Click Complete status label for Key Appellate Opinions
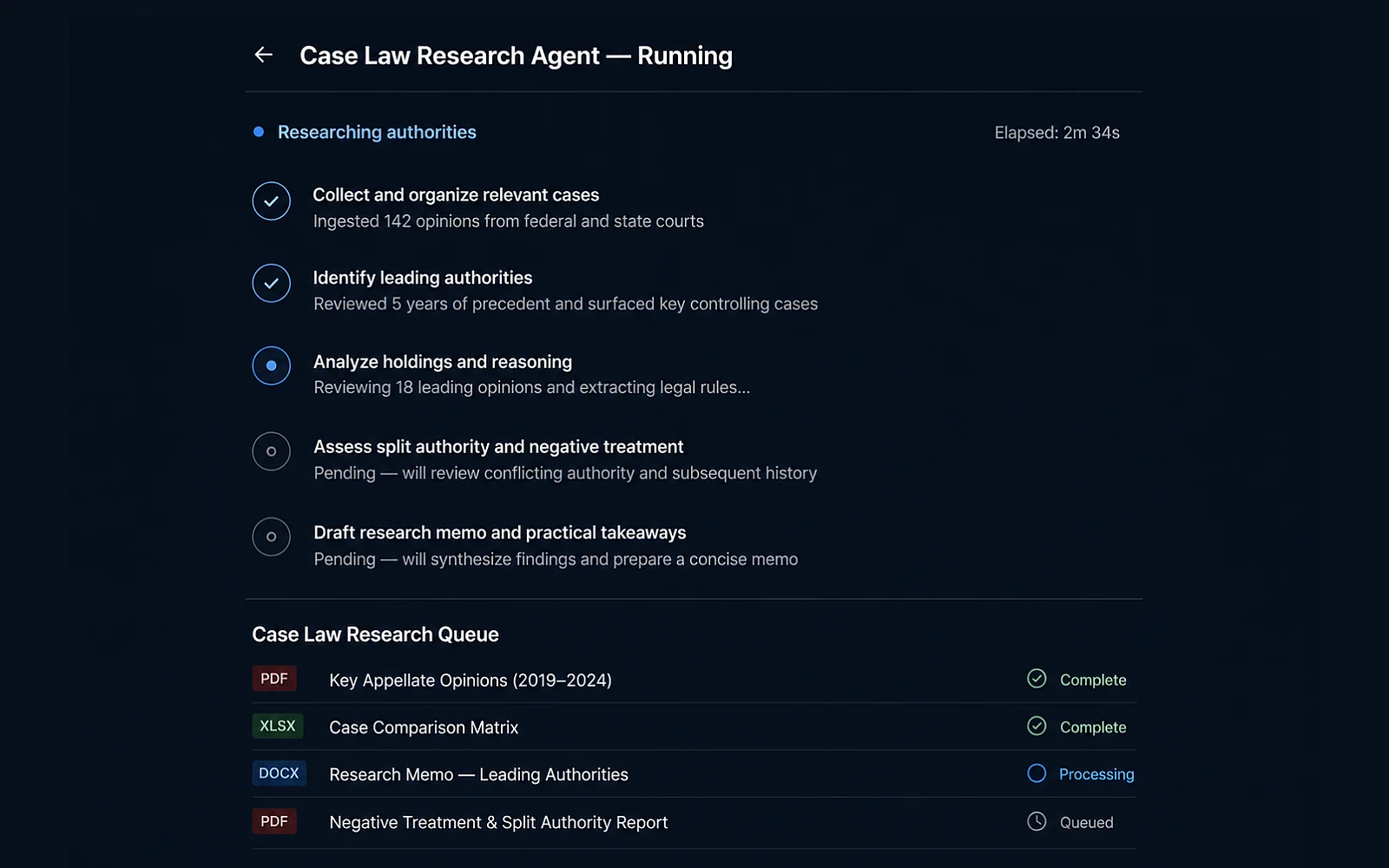 pyautogui.click(x=1093, y=680)
